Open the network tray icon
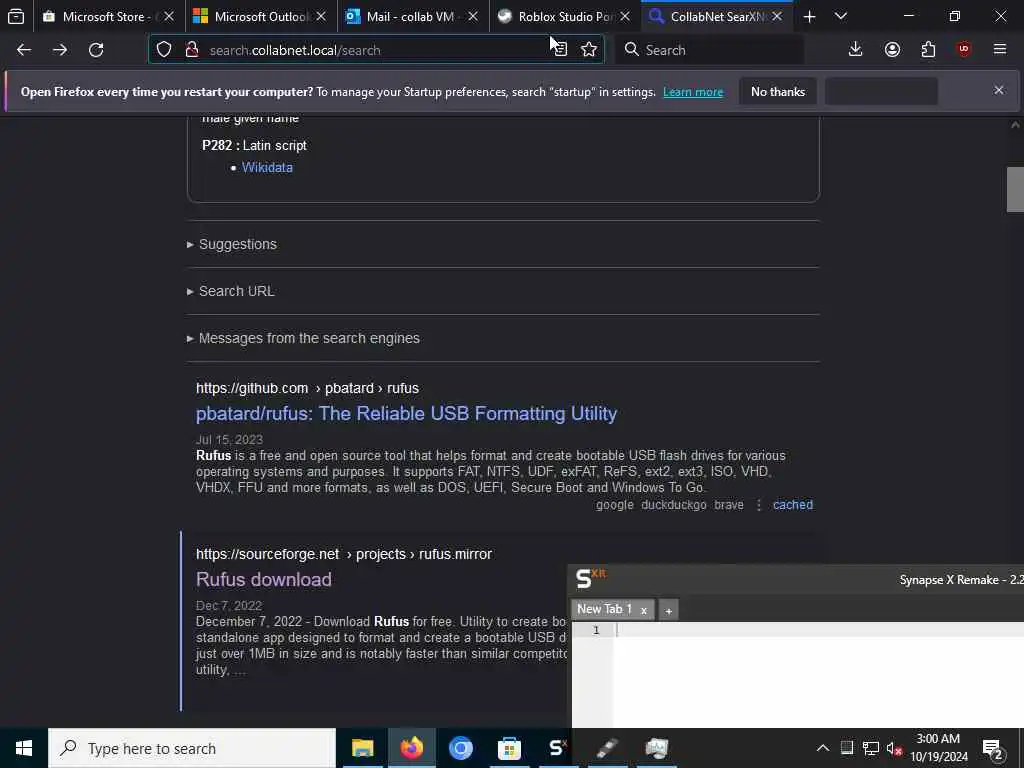The width and height of the screenshot is (1024, 768). point(871,748)
